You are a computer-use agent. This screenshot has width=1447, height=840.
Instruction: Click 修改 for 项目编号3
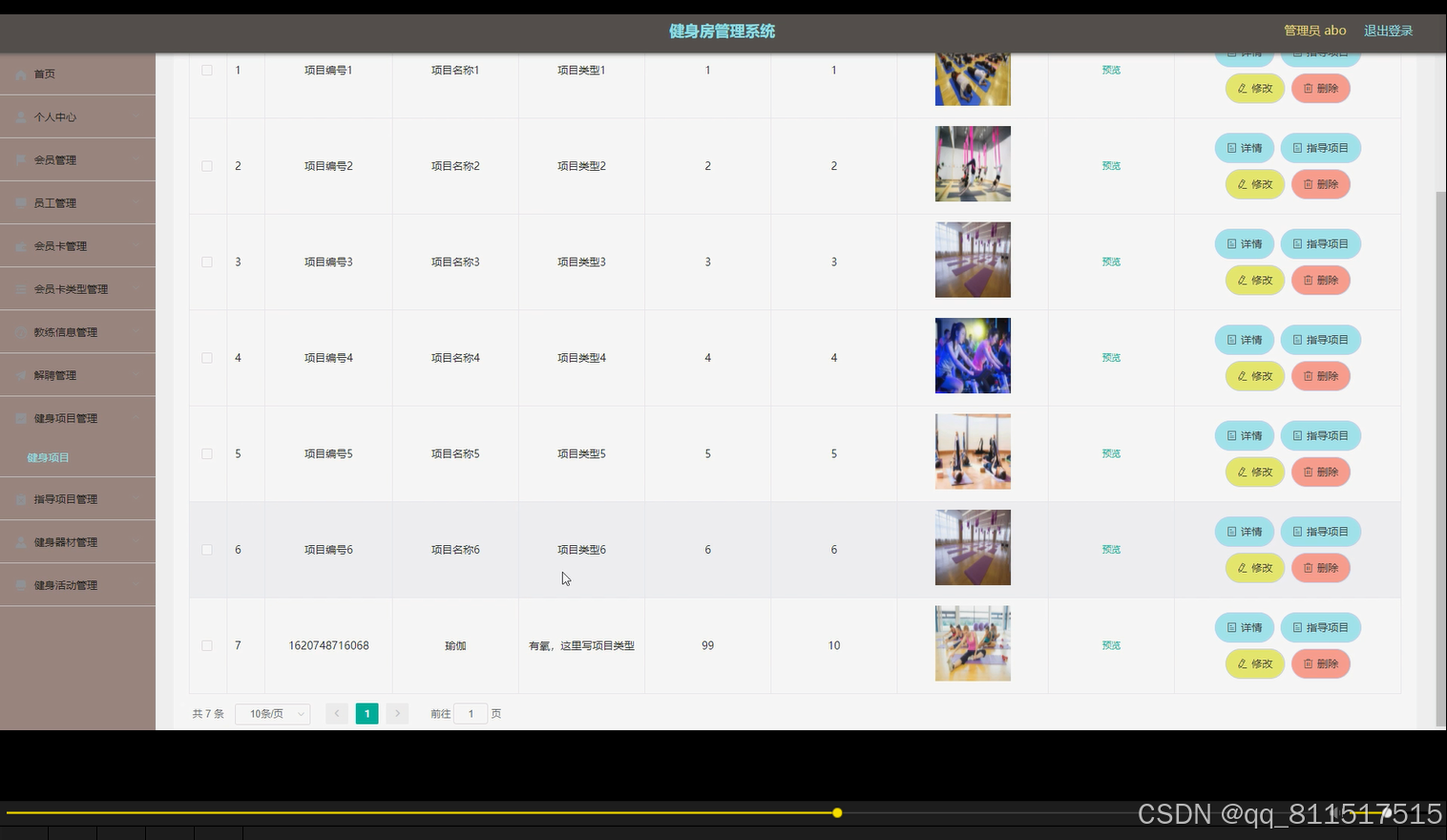pos(1255,281)
